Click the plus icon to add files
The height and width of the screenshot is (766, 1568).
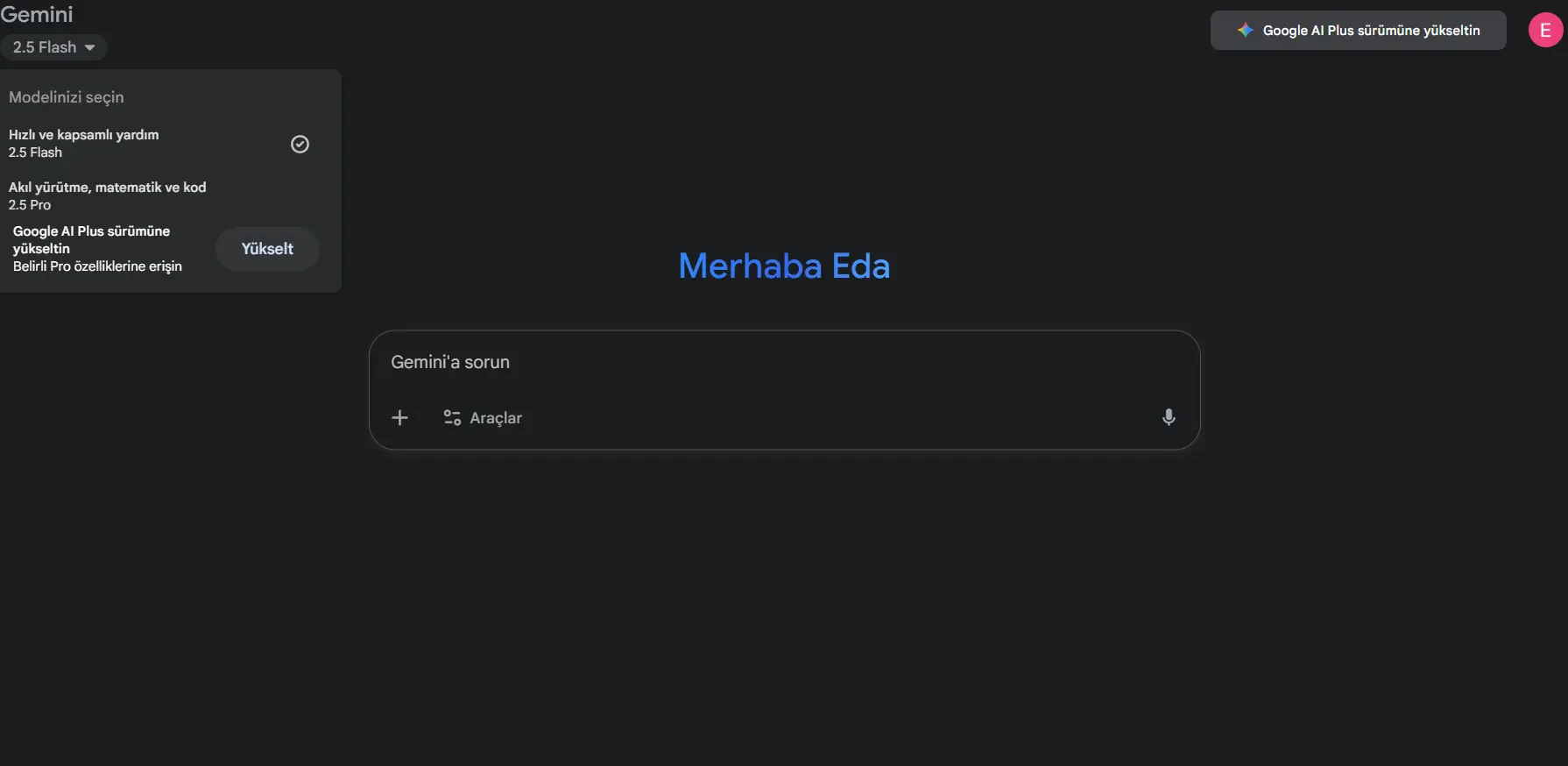399,418
